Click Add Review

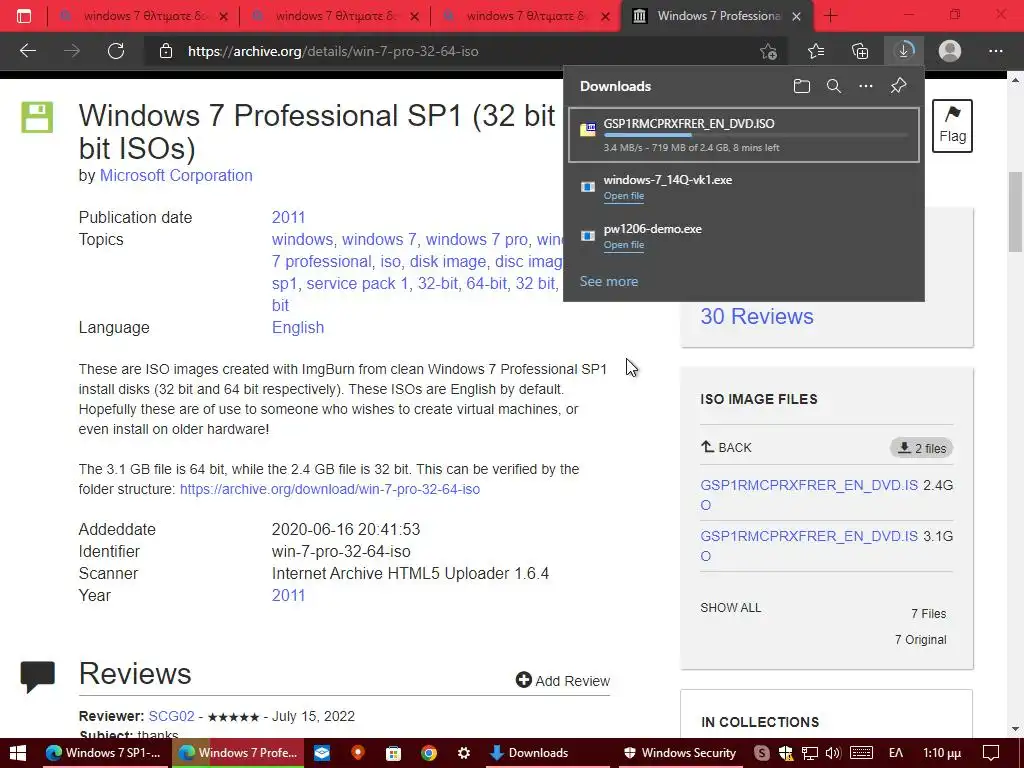563,680
